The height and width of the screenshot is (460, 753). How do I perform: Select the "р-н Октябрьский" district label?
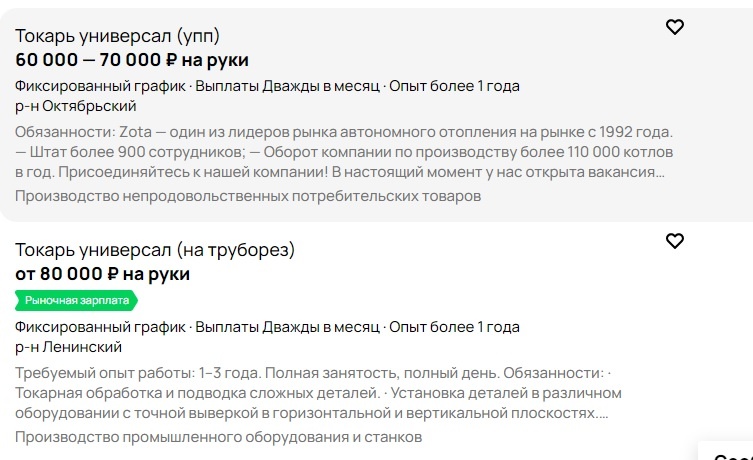(76, 106)
